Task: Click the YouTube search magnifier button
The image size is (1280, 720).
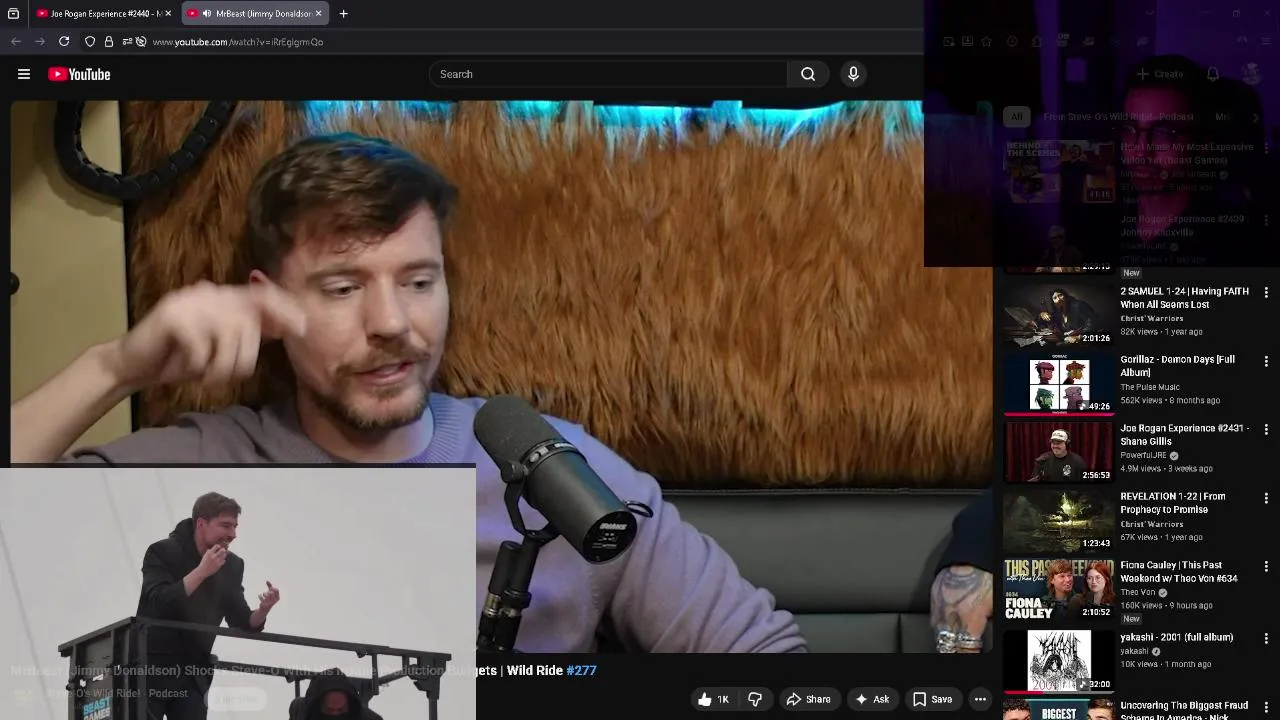Action: pyautogui.click(x=808, y=74)
